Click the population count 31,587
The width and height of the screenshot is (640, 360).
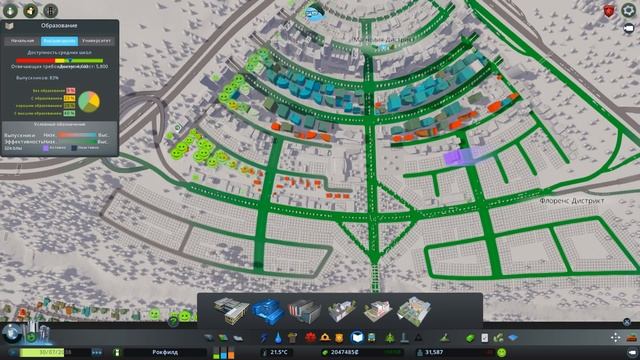[x=434, y=352]
